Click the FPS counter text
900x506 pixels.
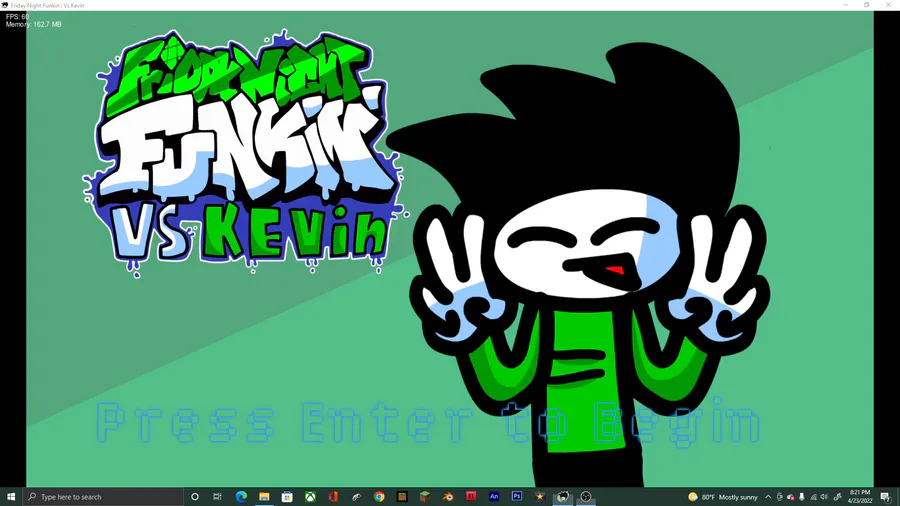pos(17,17)
